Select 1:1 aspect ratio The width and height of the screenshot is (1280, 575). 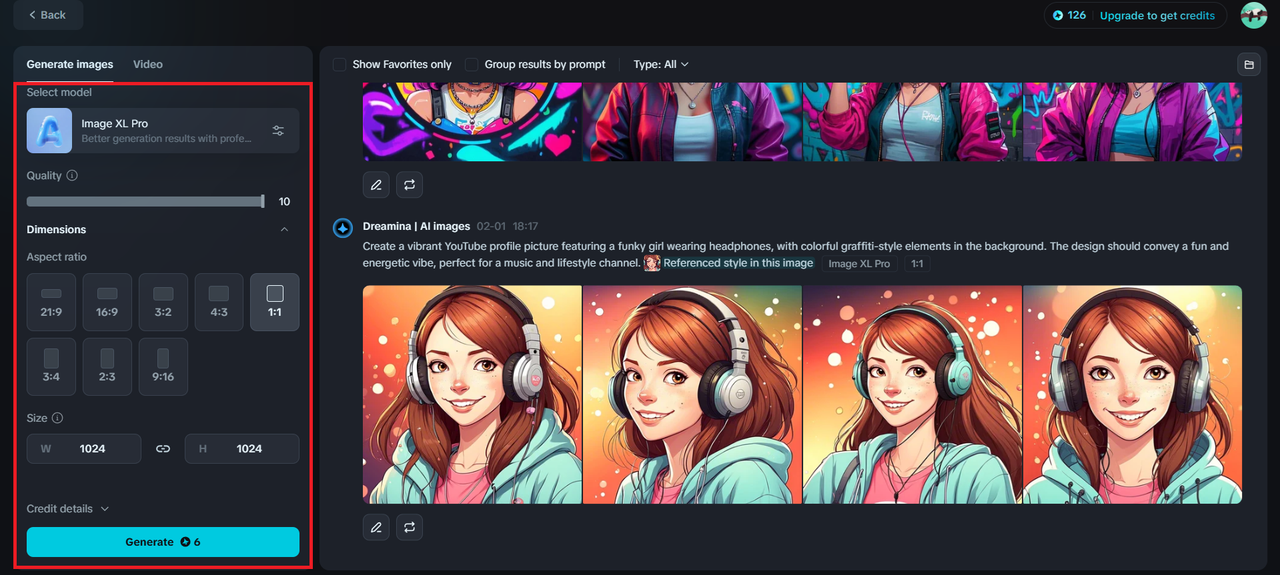coord(275,302)
